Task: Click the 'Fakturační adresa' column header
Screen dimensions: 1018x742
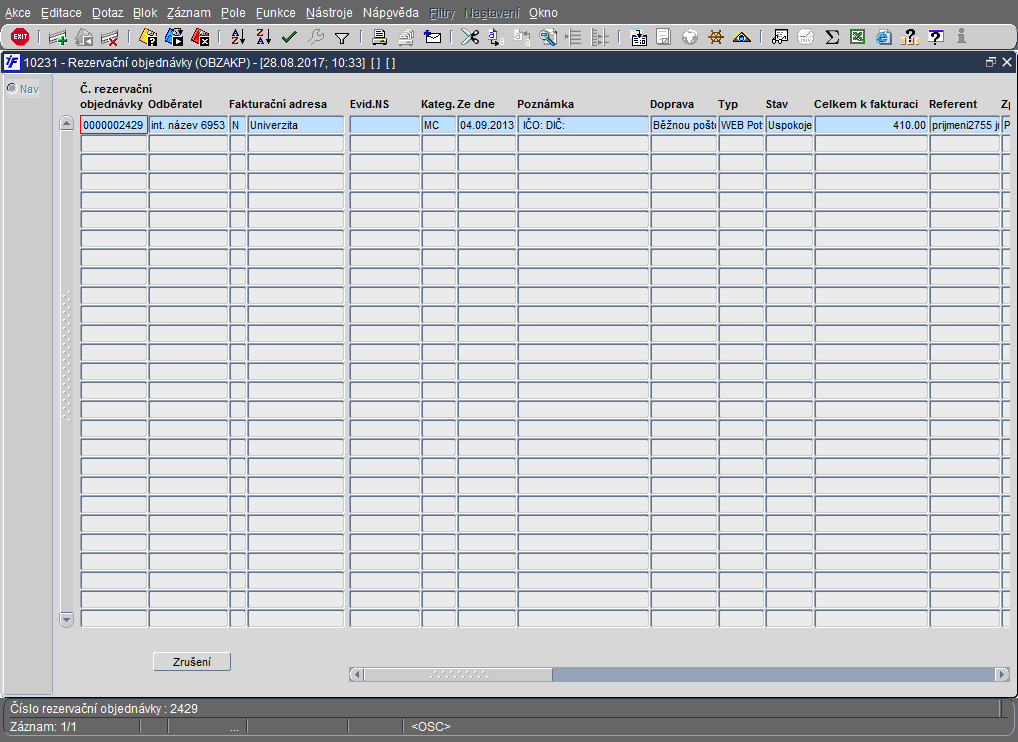Action: click(278, 104)
